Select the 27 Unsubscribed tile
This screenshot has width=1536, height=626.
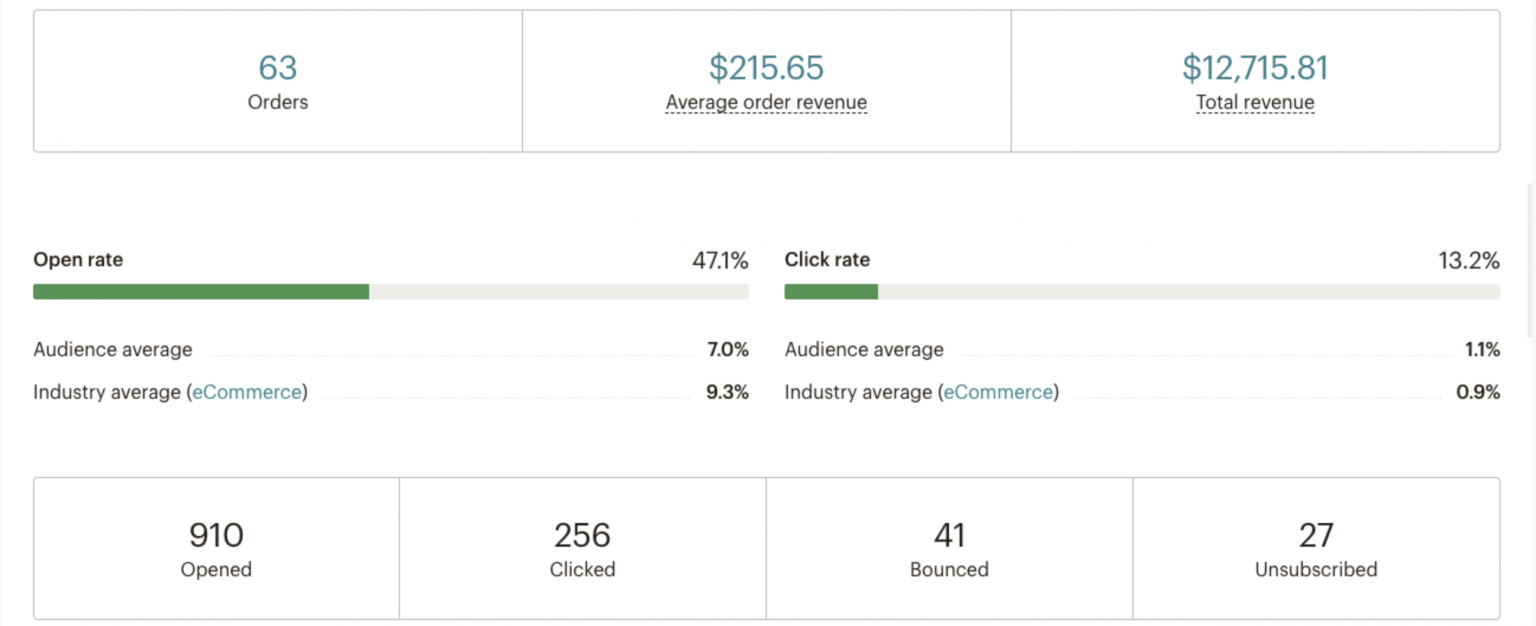click(1317, 547)
